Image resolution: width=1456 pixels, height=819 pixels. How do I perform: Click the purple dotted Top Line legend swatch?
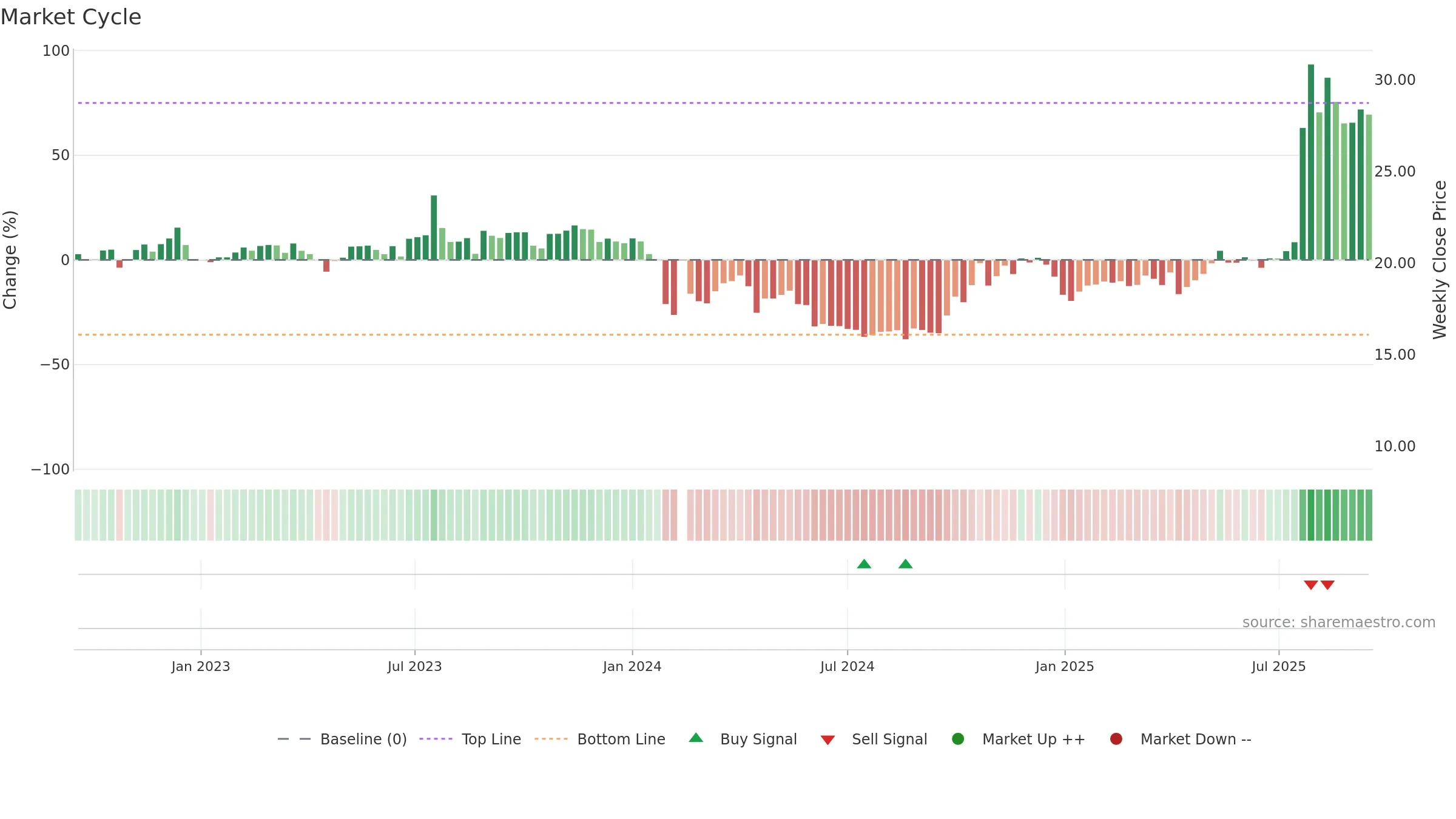tap(436, 739)
